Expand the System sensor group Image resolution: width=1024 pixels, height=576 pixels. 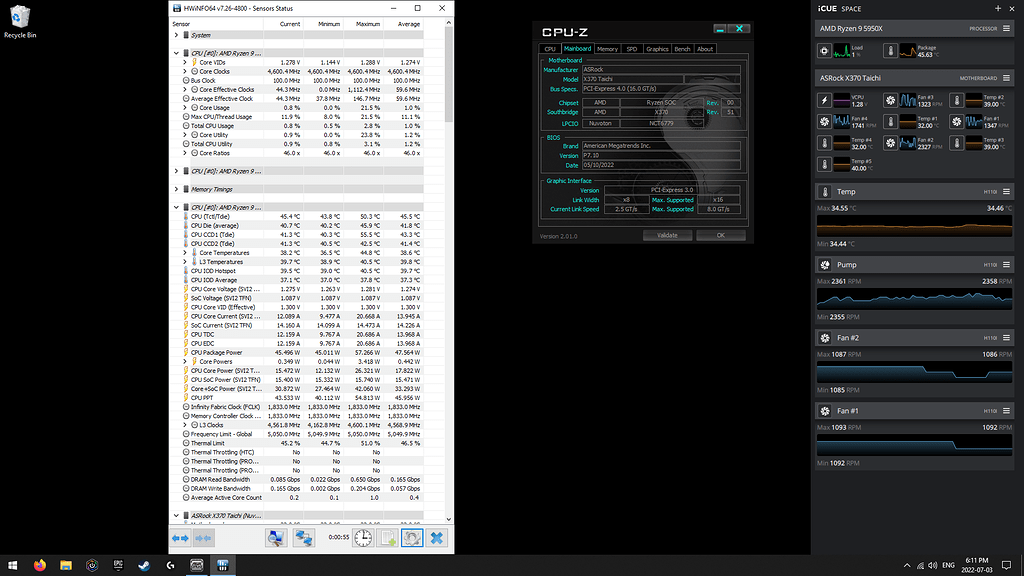point(177,35)
